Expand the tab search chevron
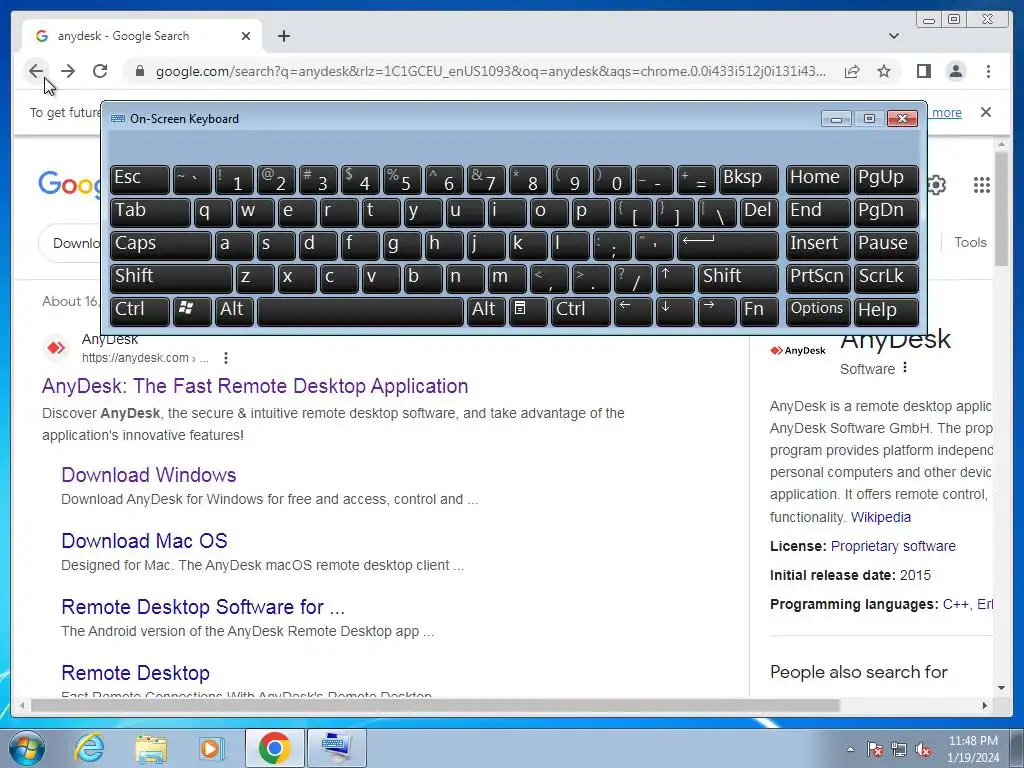This screenshot has width=1024, height=768. pyautogui.click(x=894, y=36)
